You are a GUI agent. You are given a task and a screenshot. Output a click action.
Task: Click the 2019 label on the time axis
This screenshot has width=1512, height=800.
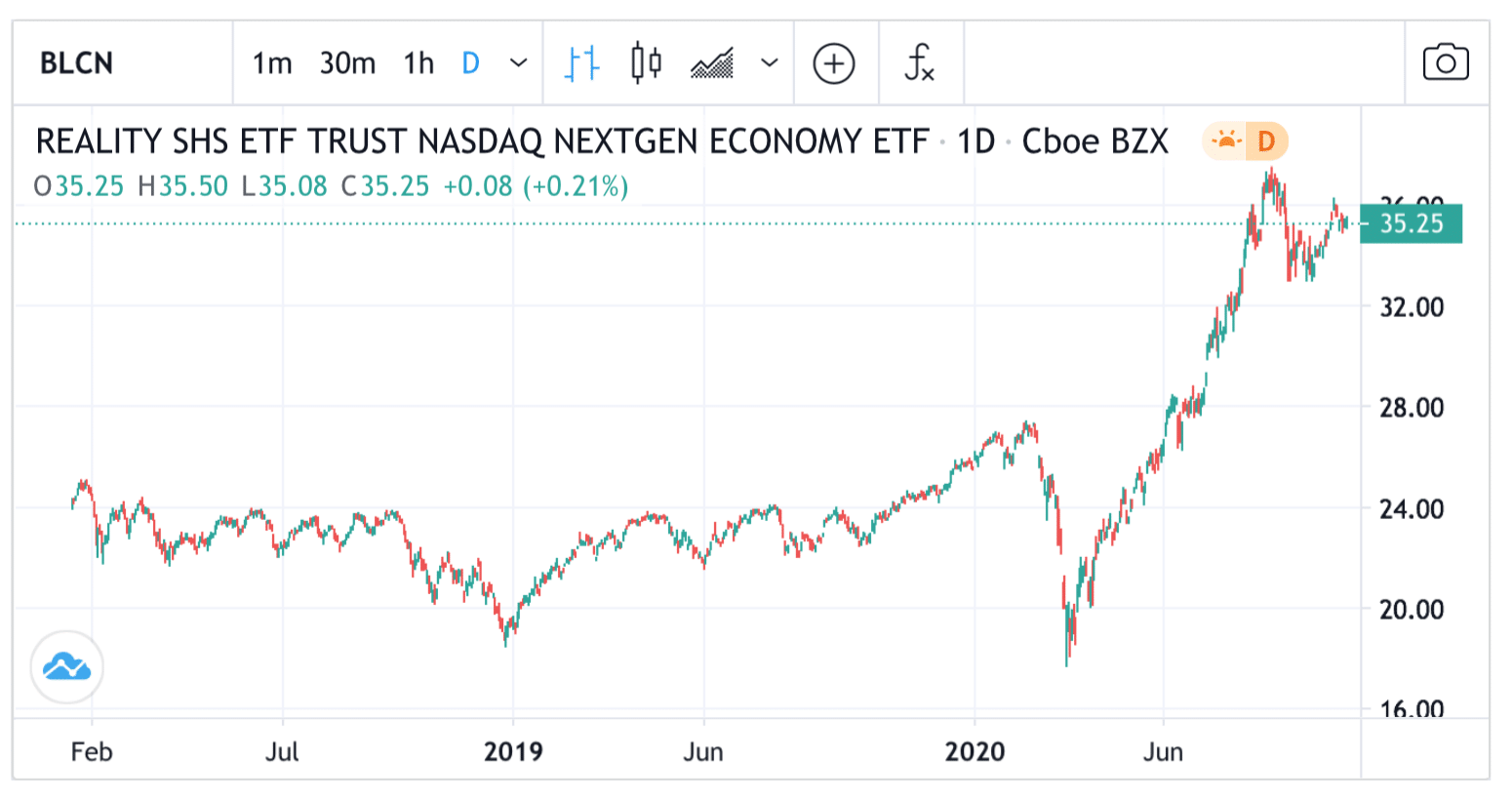[515, 752]
